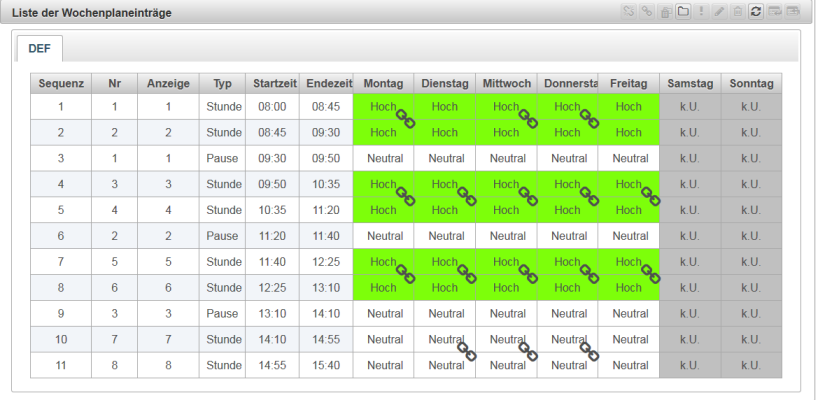Click the Freitag chain icon between sequences 7 and 8
Viewport: 816px width, 400px height.
pos(649,273)
